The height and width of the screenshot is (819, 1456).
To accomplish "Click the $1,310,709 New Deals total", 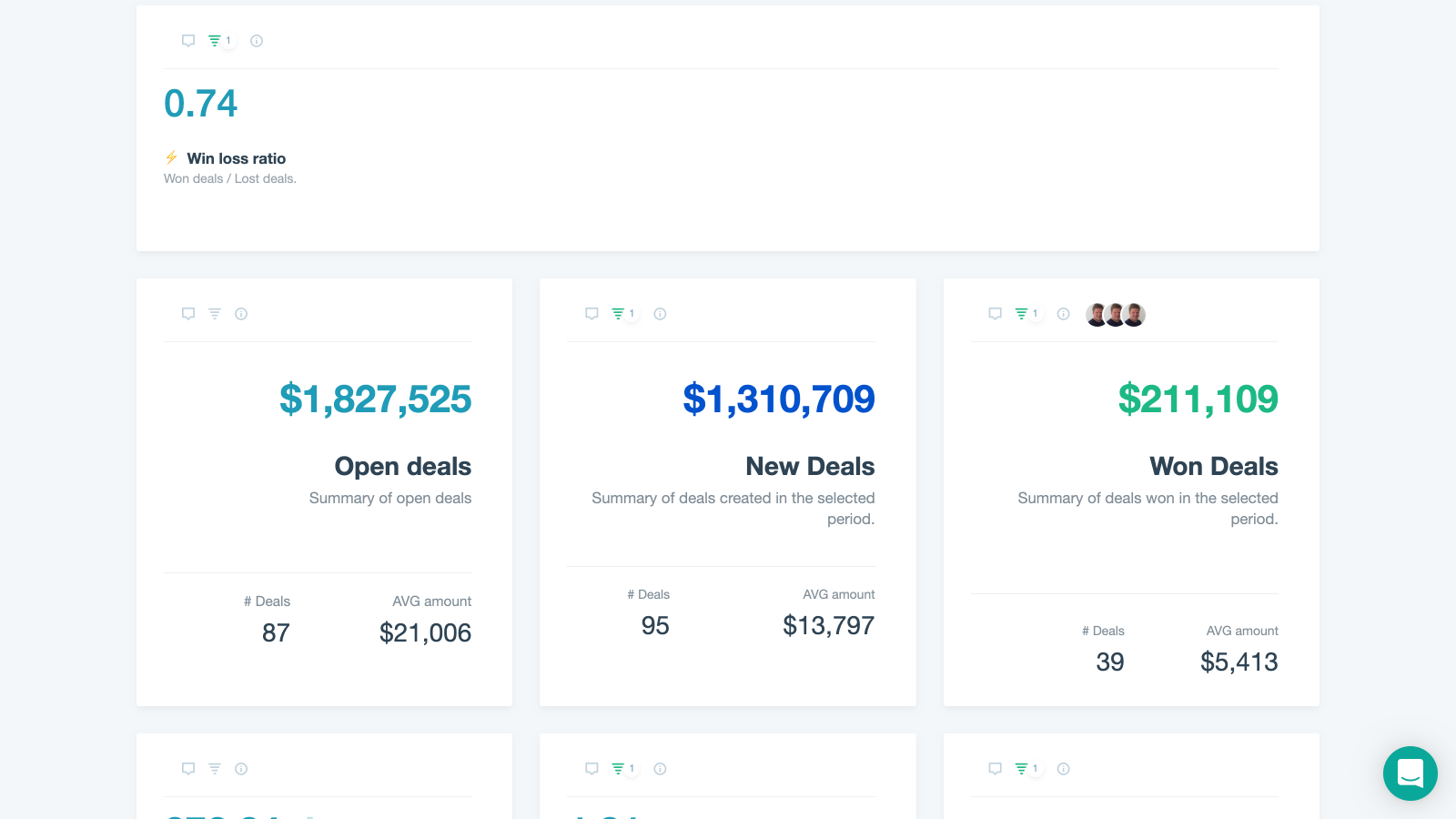I will (778, 399).
